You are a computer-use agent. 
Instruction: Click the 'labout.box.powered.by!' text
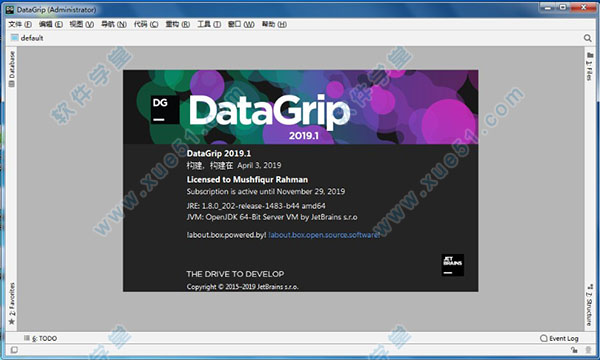click(x=226, y=235)
